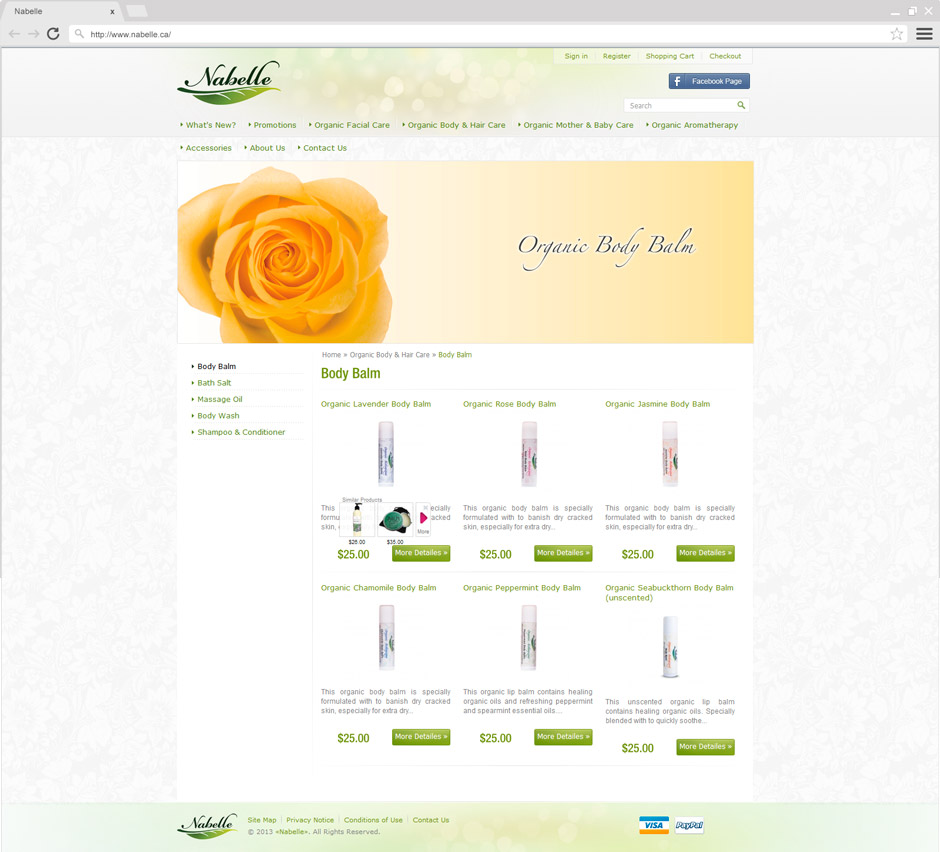Click More Detailes for Jasmine Body Balm

(x=705, y=553)
